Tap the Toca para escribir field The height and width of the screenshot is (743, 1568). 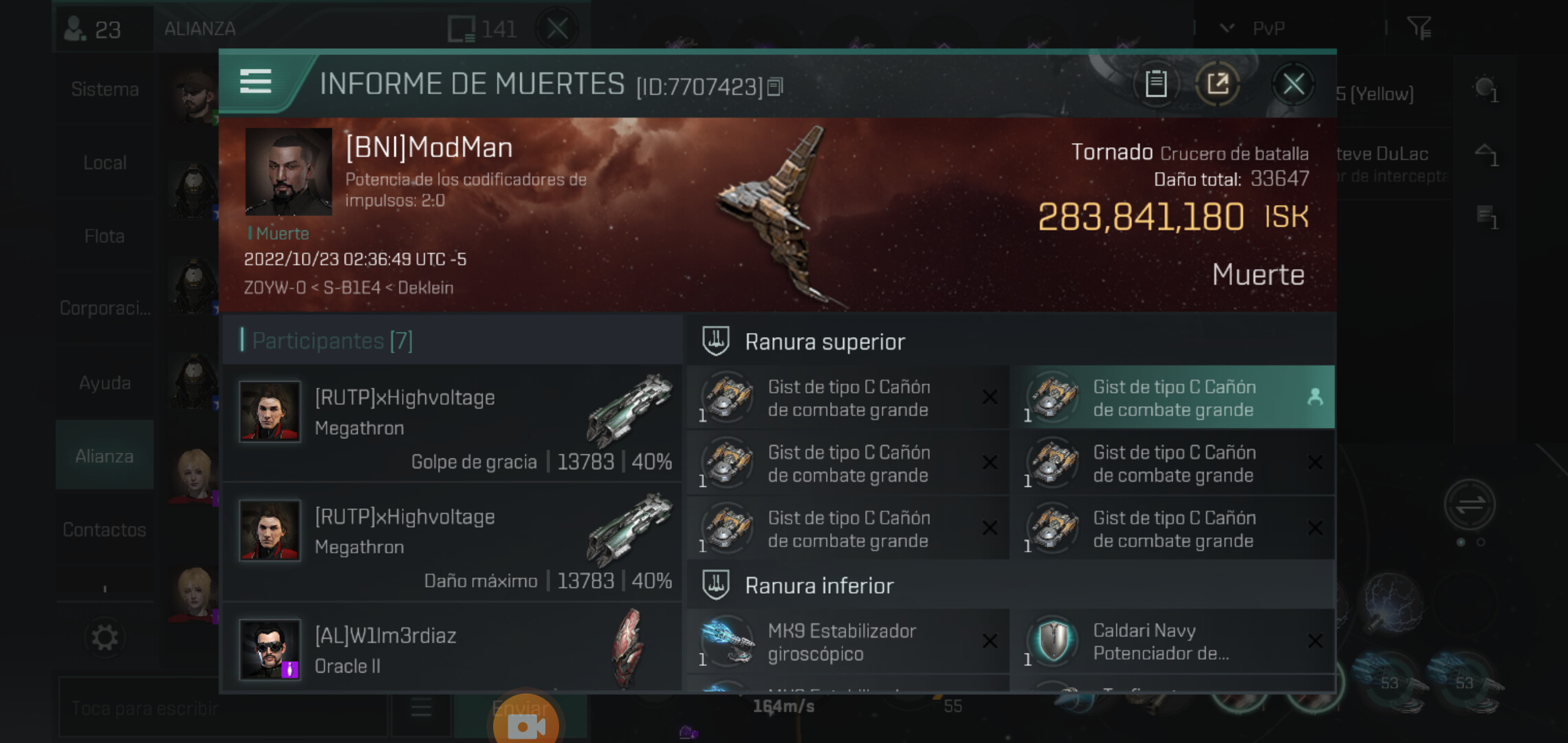point(223,708)
